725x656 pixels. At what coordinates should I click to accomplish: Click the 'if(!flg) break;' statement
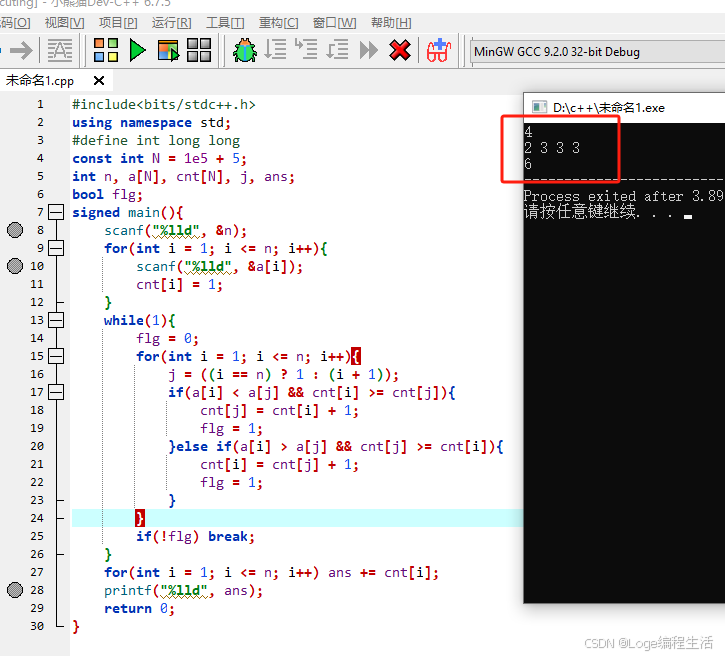pyautogui.click(x=195, y=536)
